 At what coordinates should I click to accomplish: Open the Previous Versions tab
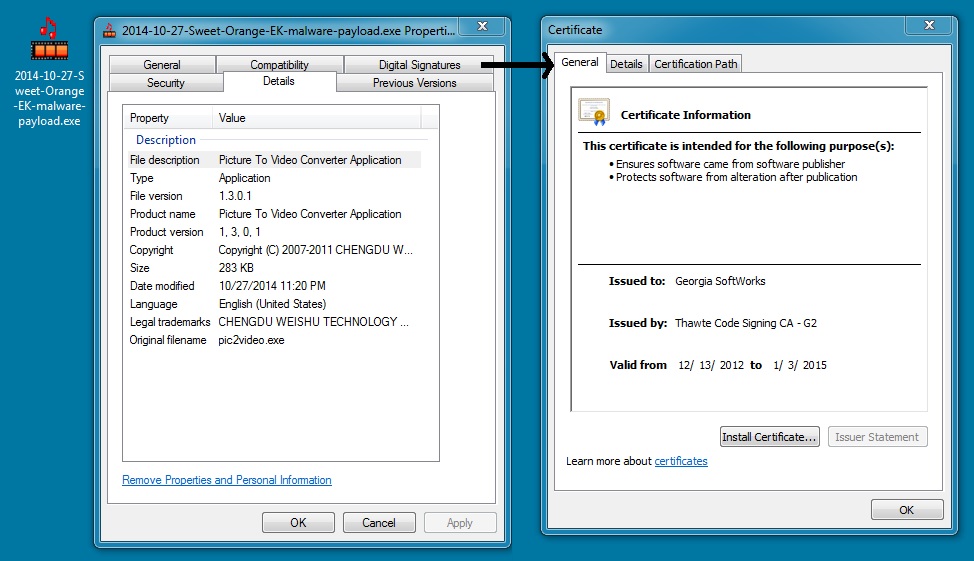414,83
